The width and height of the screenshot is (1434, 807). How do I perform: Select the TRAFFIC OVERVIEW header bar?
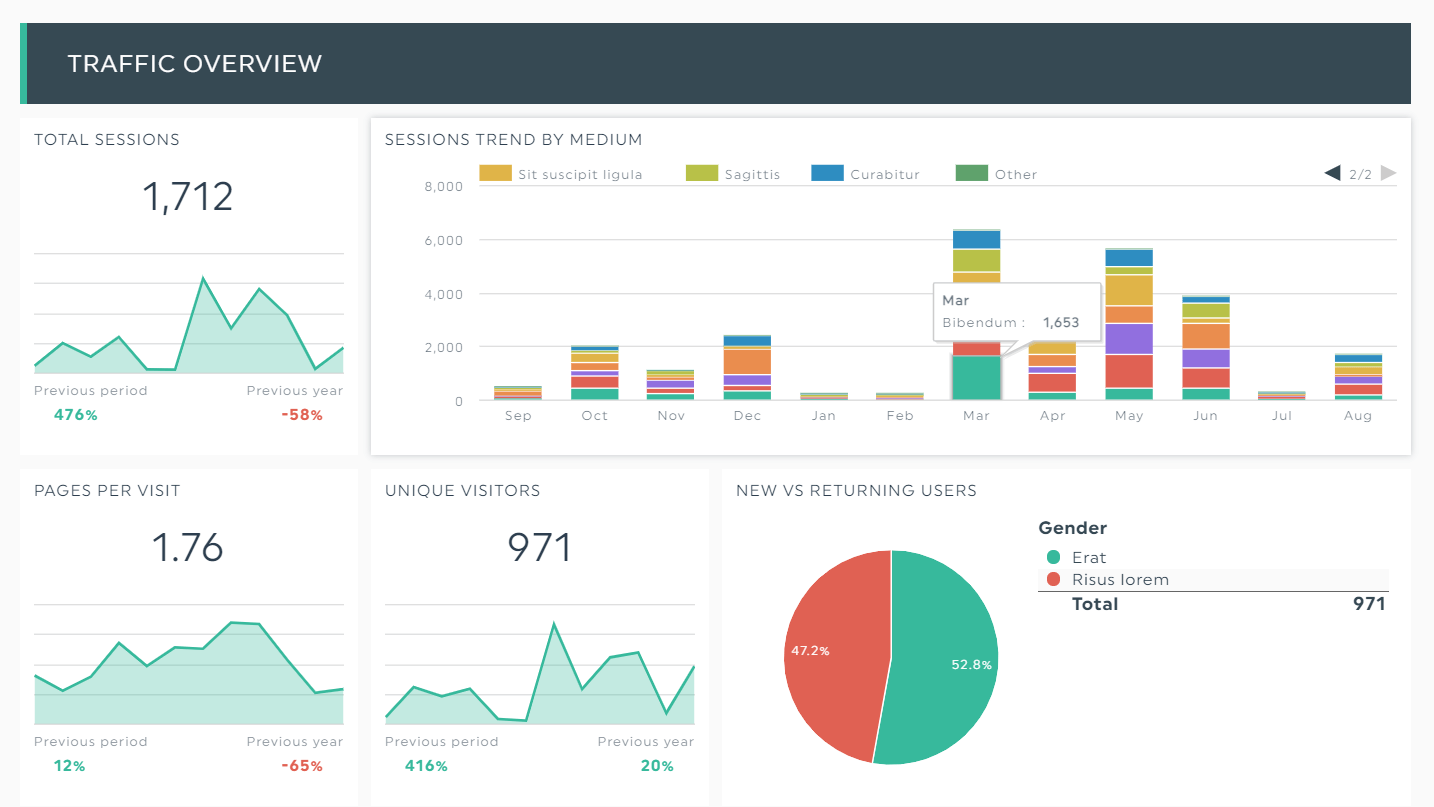[195, 63]
